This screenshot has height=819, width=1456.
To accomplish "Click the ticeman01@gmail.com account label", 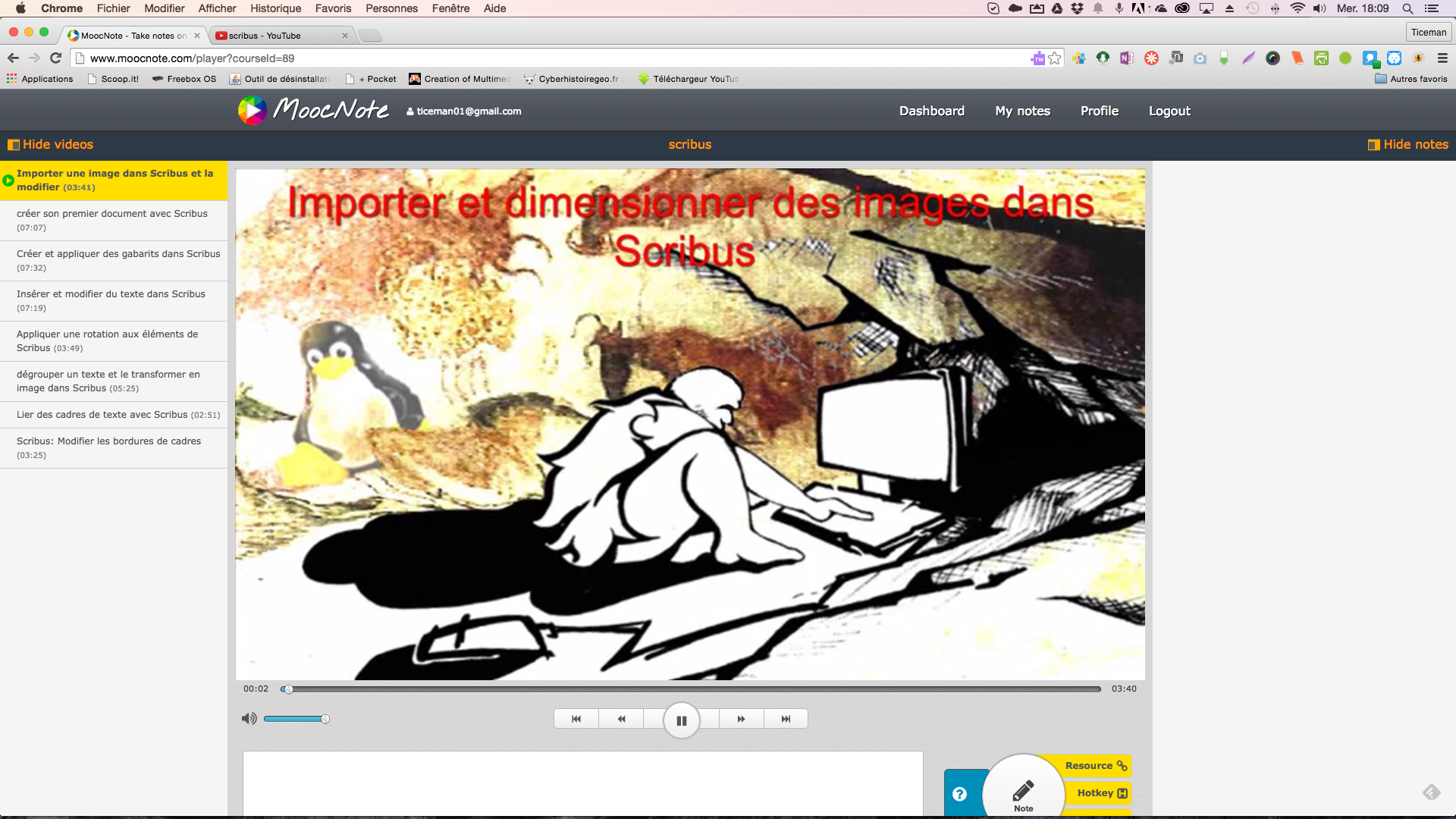I will (463, 111).
